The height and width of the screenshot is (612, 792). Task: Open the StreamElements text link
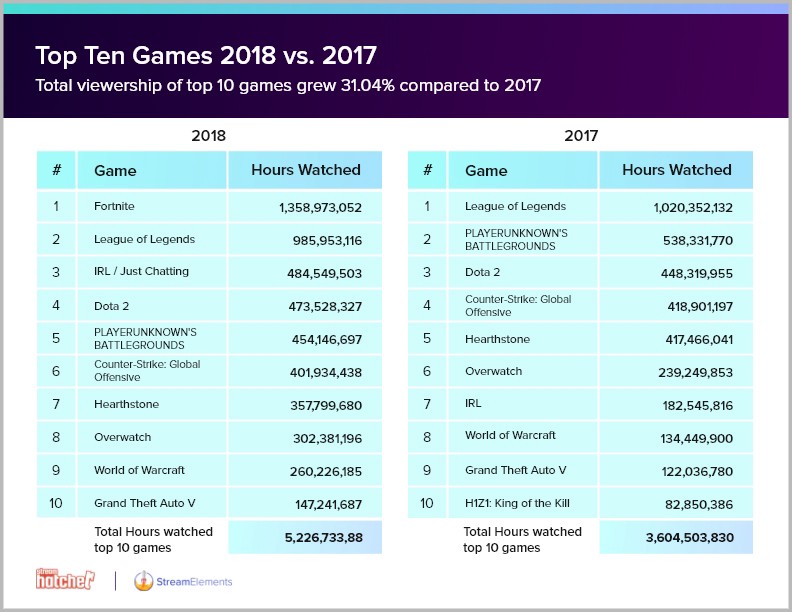pyautogui.click(x=194, y=579)
